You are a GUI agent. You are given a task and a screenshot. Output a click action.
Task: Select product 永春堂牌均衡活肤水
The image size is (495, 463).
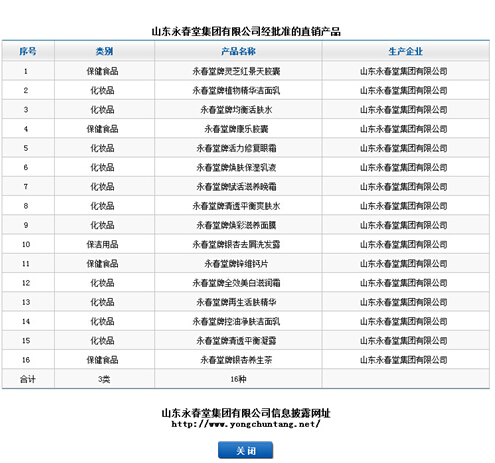(236, 110)
